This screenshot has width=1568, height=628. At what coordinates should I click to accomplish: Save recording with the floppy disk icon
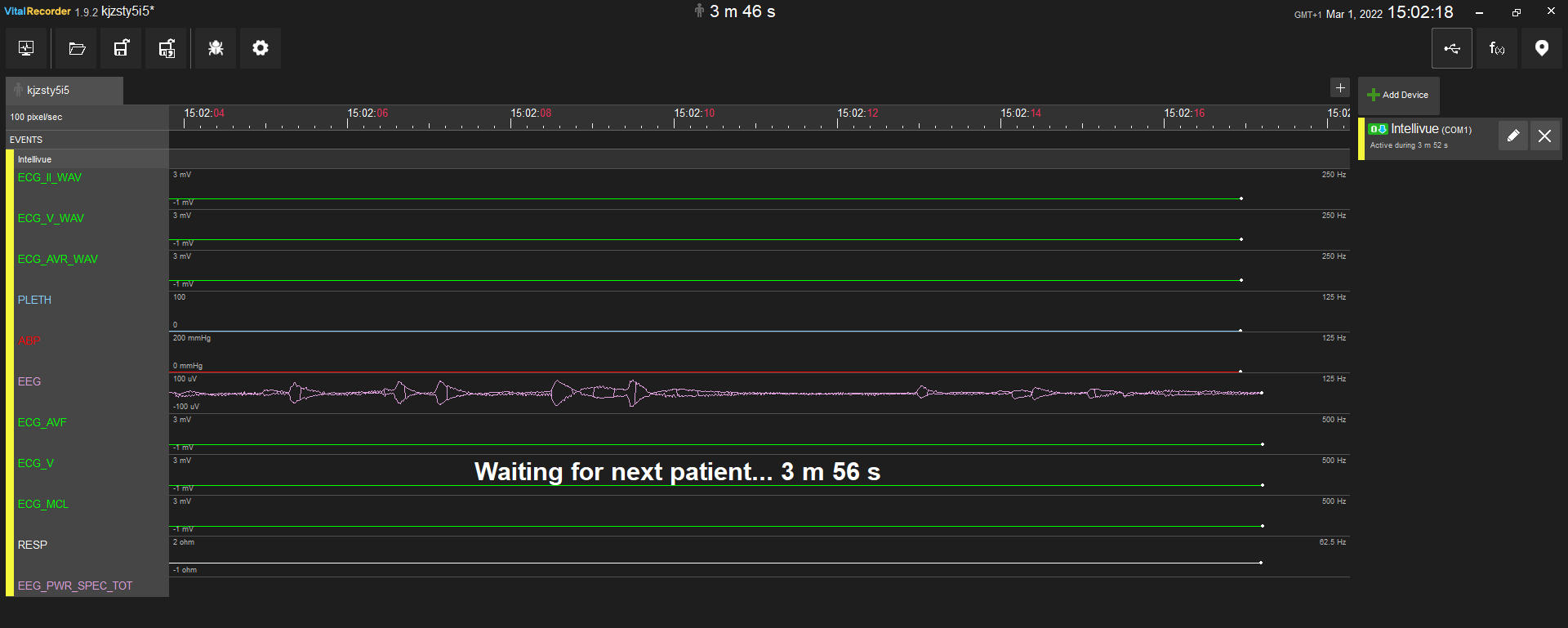[x=122, y=48]
